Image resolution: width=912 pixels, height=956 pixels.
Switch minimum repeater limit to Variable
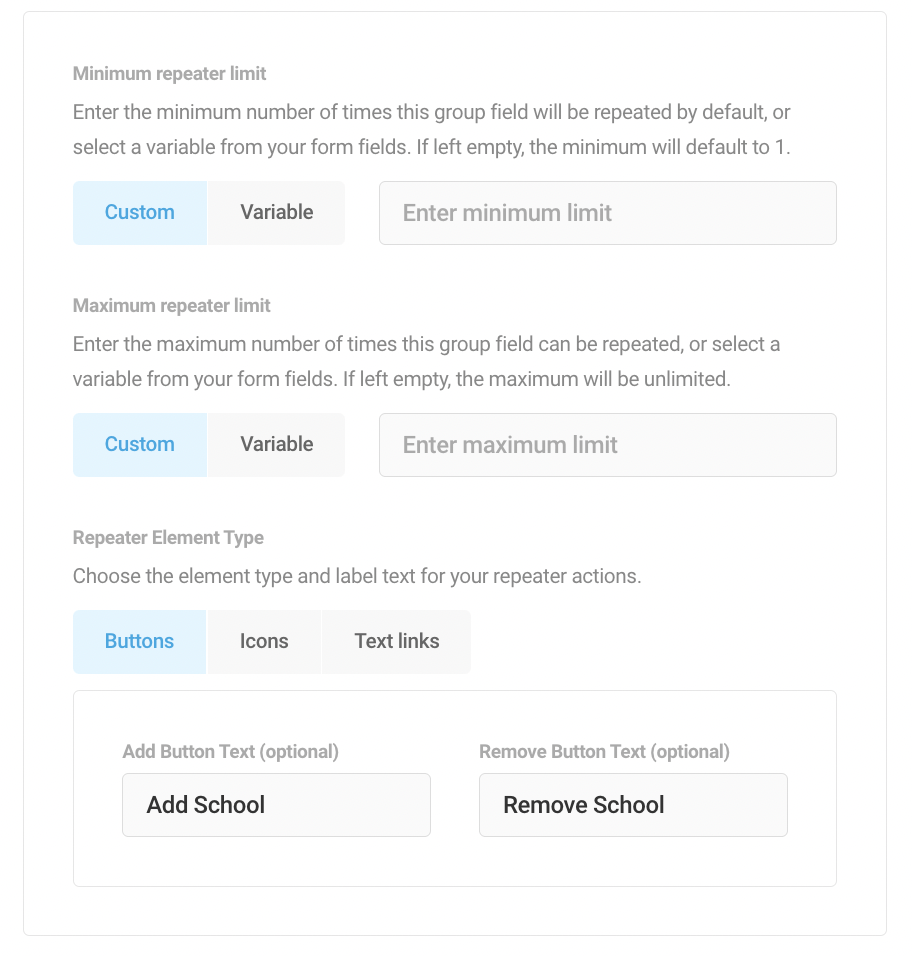[276, 213]
